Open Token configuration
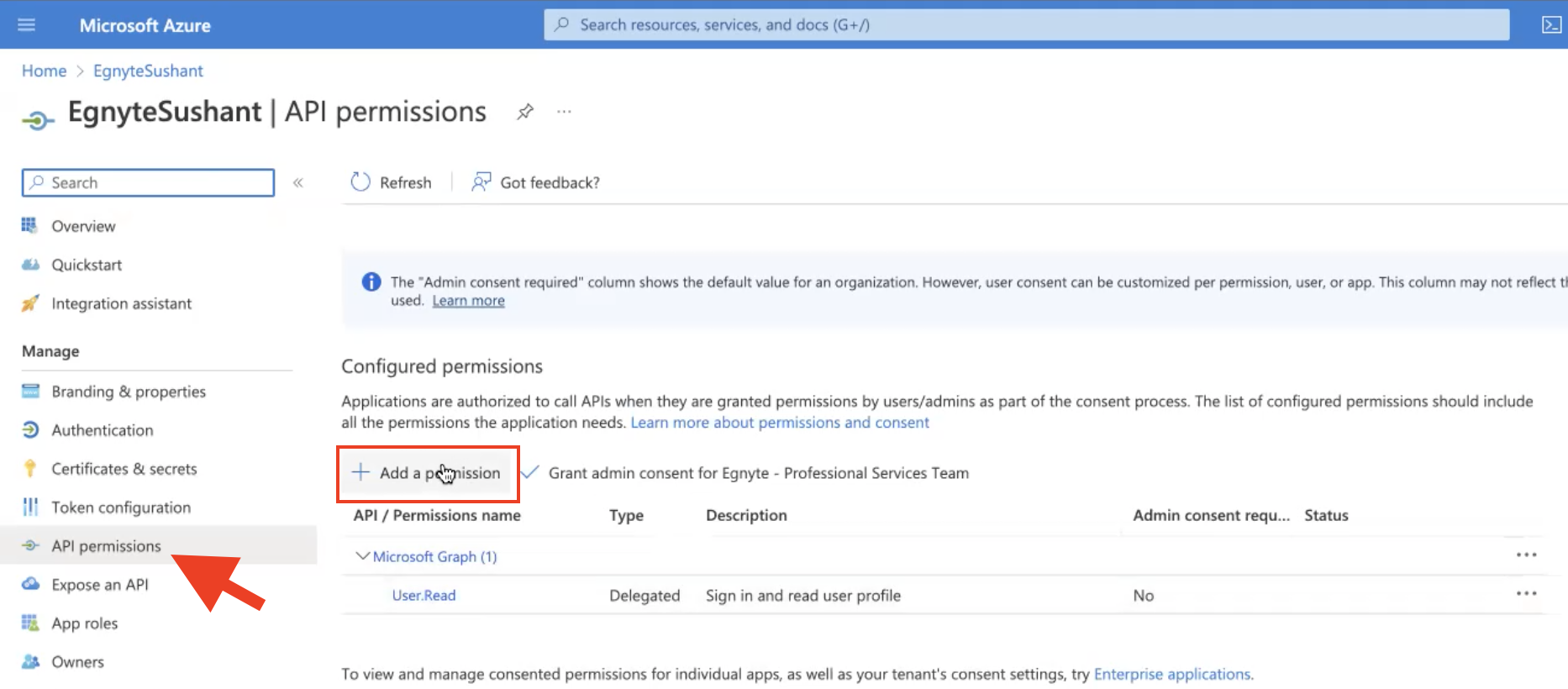Viewport: 1568px width, 689px height. tap(121, 508)
